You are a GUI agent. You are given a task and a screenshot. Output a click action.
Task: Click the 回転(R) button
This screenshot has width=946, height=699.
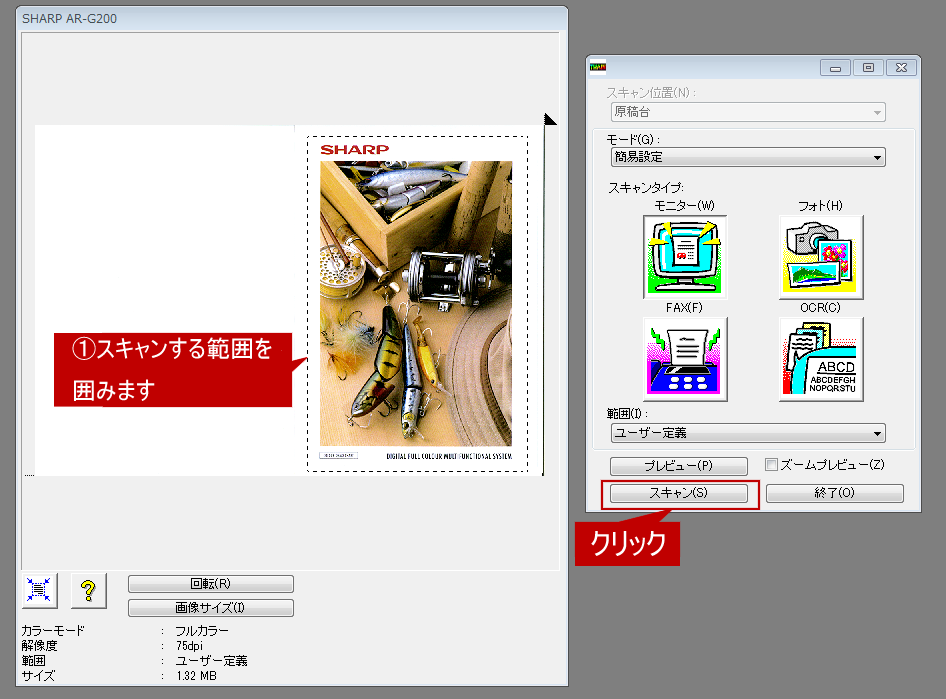click(211, 584)
